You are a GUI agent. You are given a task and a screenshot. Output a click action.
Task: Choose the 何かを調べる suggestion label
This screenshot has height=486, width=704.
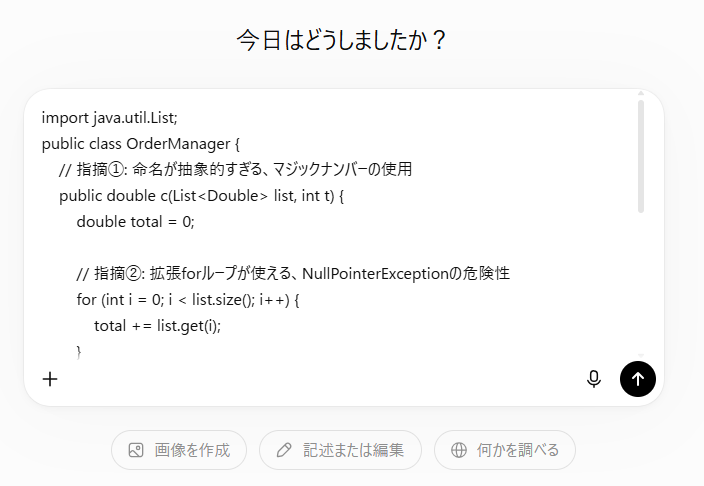tap(518, 450)
